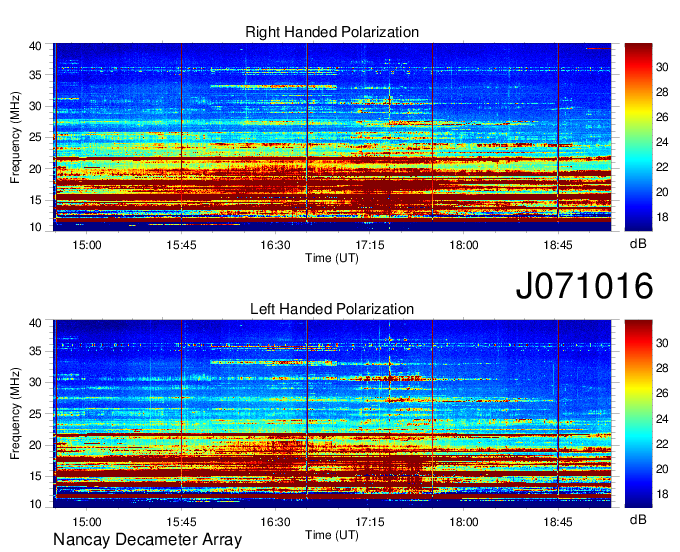Screen dimensions: 680x552
Task: Click 40 MHz tick on bottom panel
Action: 35,323
